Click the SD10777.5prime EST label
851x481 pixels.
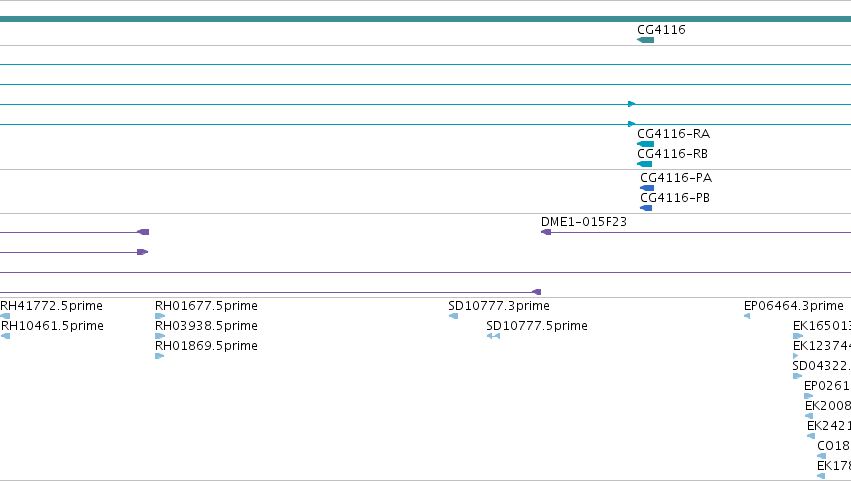[x=537, y=326]
